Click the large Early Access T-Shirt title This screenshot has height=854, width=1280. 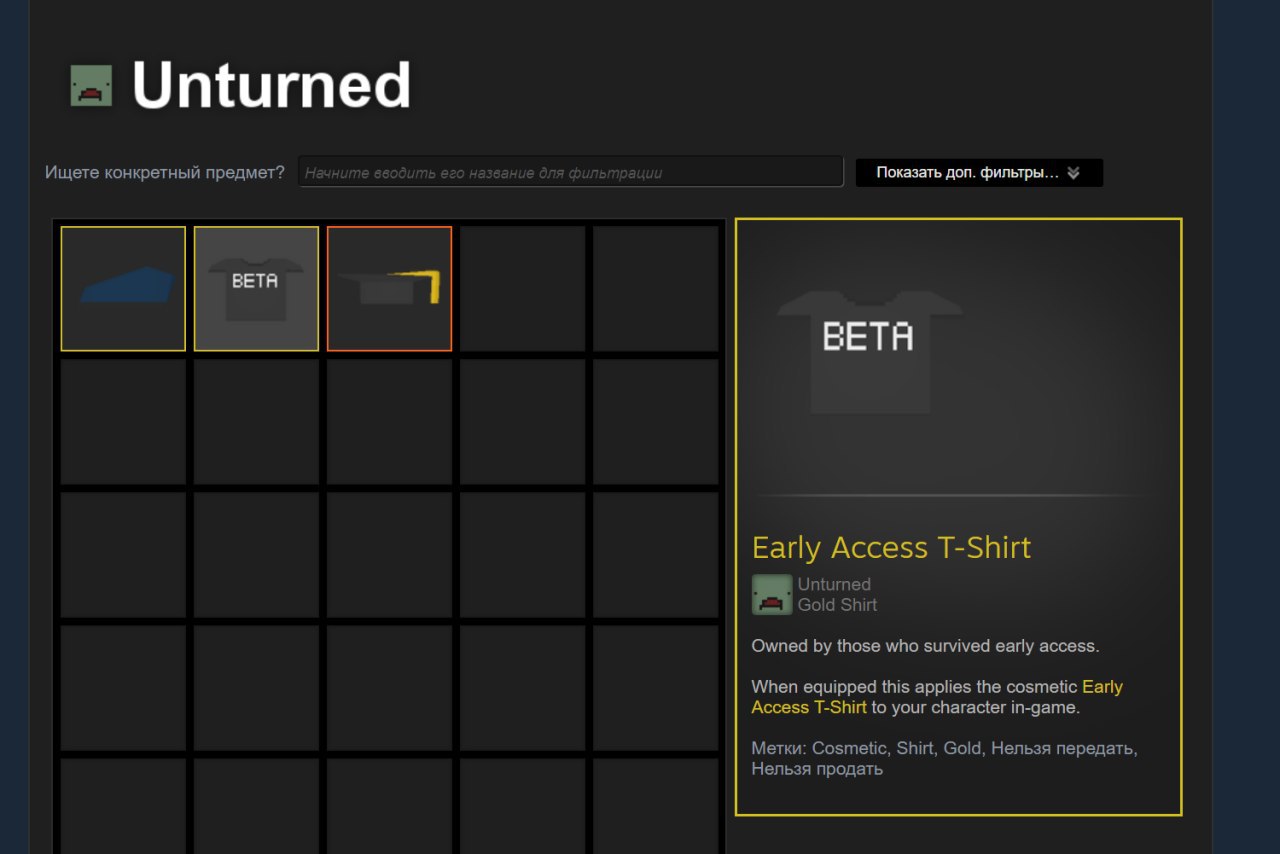(891, 547)
